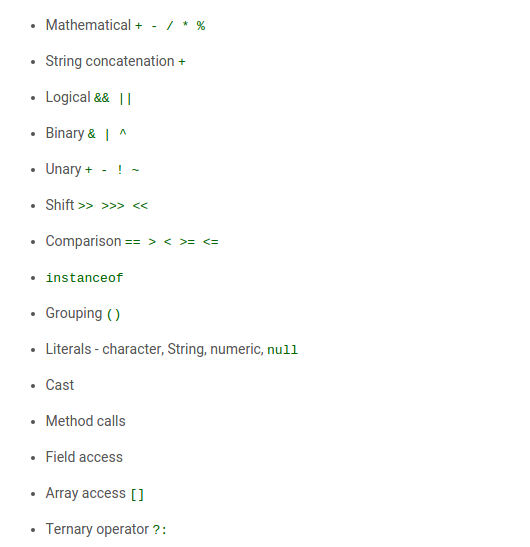Click the Comparison == operator
Image resolution: width=530 pixels, height=547 pixels.
pyautogui.click(x=133, y=242)
